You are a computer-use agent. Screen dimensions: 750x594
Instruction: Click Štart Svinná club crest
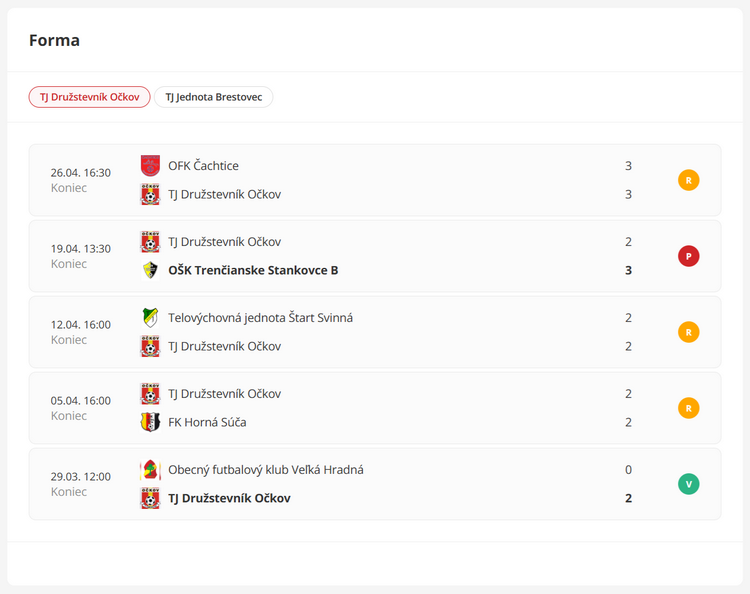(x=150, y=318)
